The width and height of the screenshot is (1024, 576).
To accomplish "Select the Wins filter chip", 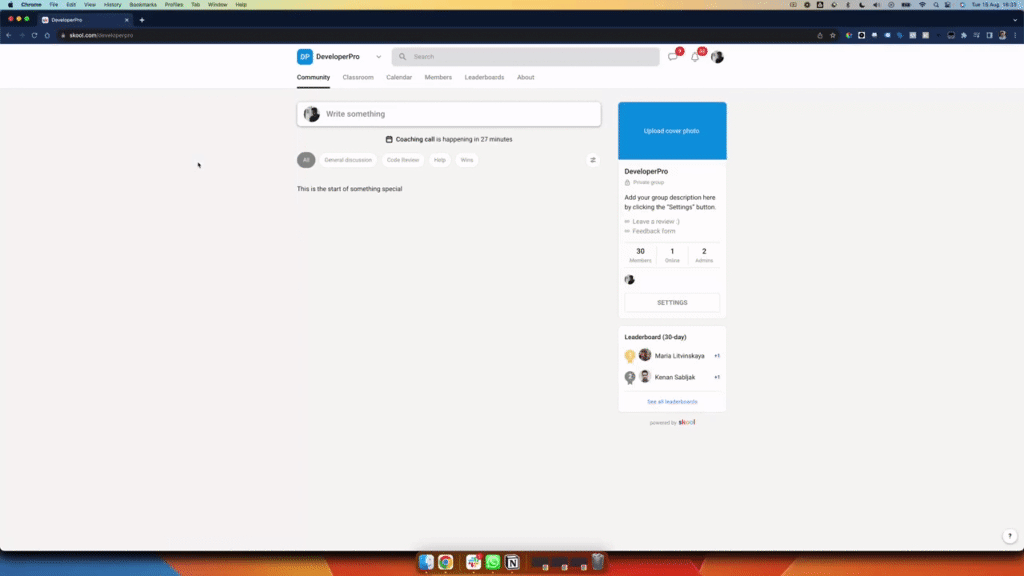I will tap(466, 159).
